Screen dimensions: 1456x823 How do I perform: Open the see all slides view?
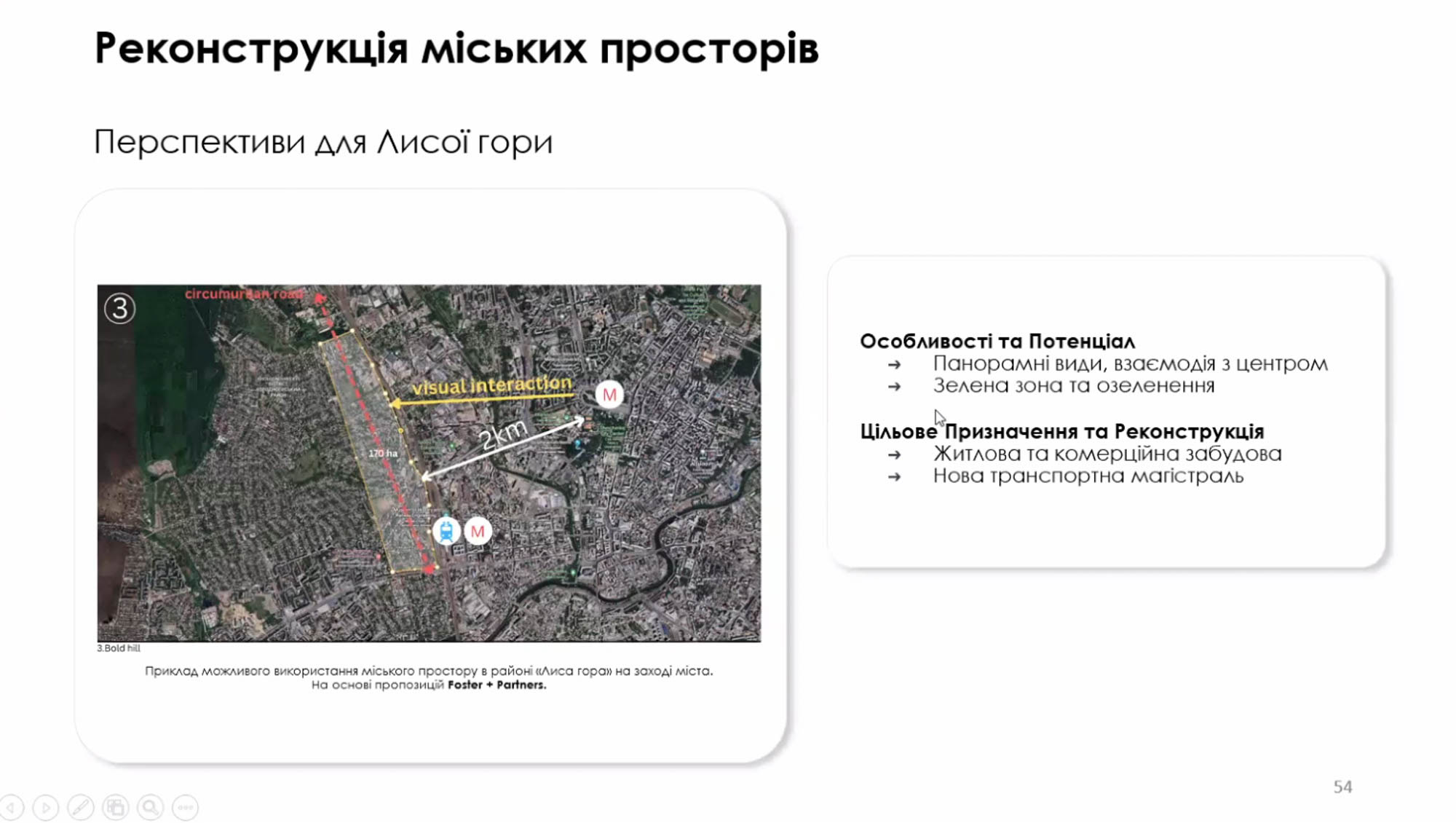115,807
